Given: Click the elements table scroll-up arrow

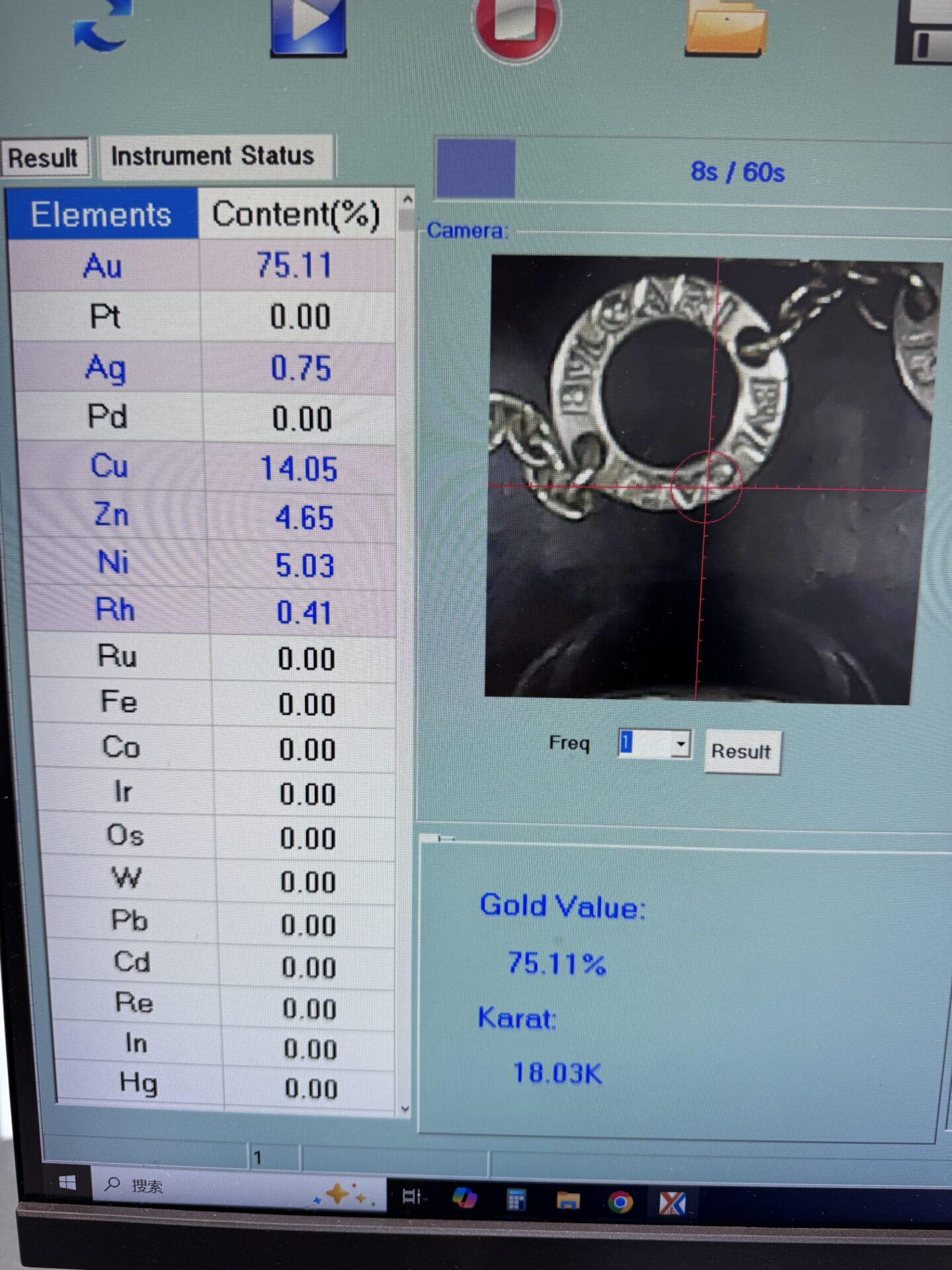Looking at the screenshot, I should click(x=407, y=198).
